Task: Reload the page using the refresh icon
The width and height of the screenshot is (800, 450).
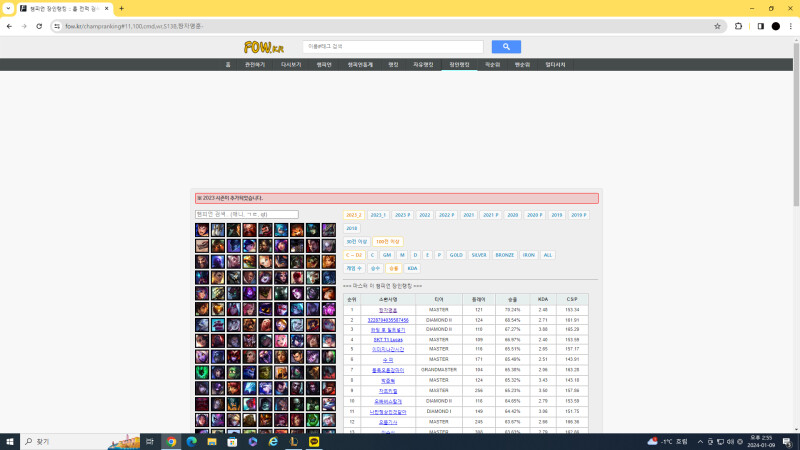Action: tap(40, 26)
